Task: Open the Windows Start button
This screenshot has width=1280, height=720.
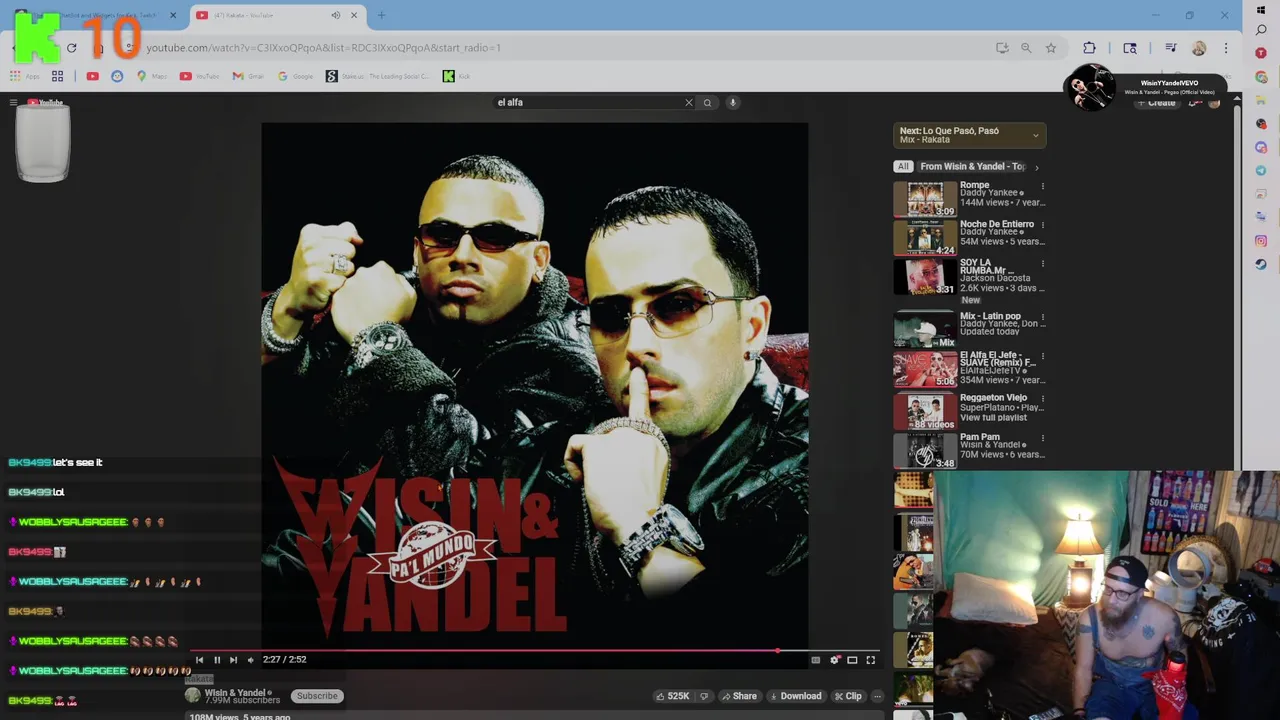Action: (1261, 10)
